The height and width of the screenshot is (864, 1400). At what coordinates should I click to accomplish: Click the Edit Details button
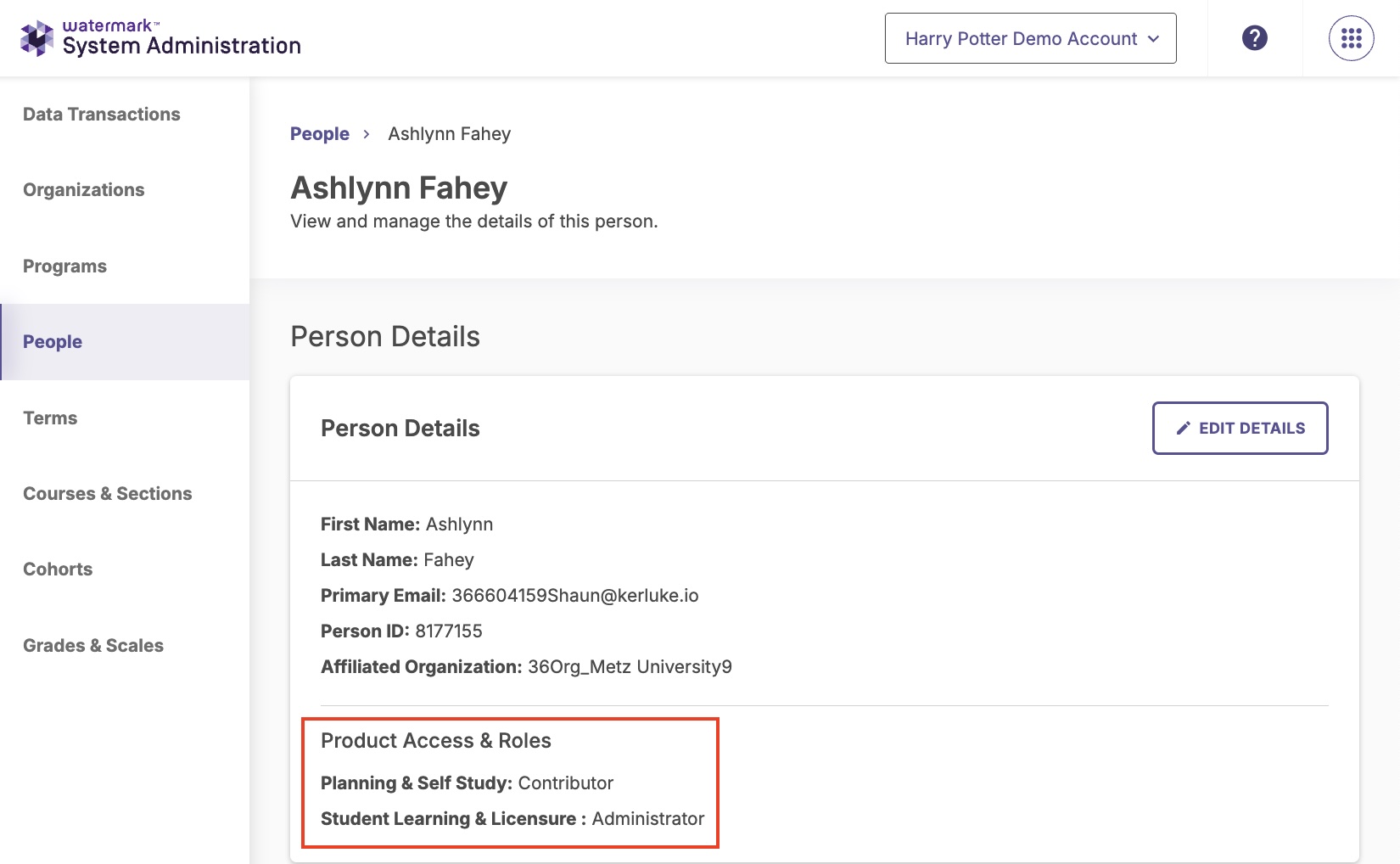coord(1240,429)
